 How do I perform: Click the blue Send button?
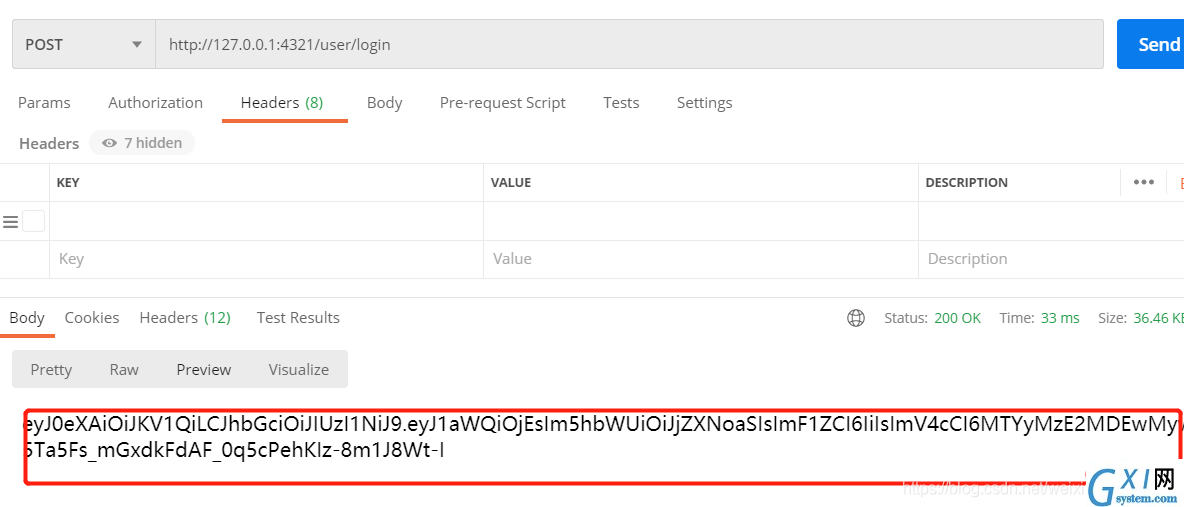[1150, 45]
